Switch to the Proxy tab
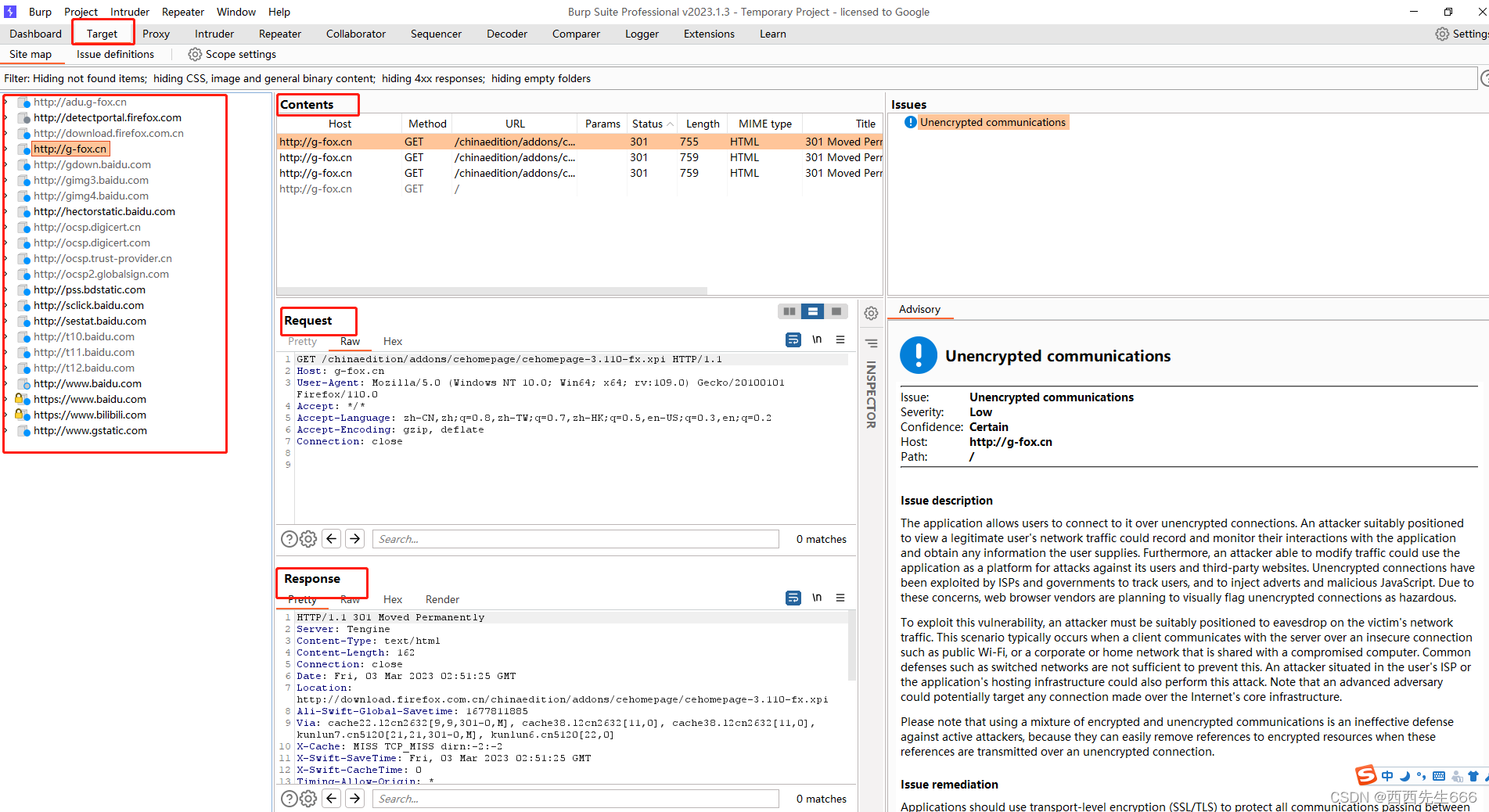The image size is (1489, 812). pyautogui.click(x=156, y=34)
